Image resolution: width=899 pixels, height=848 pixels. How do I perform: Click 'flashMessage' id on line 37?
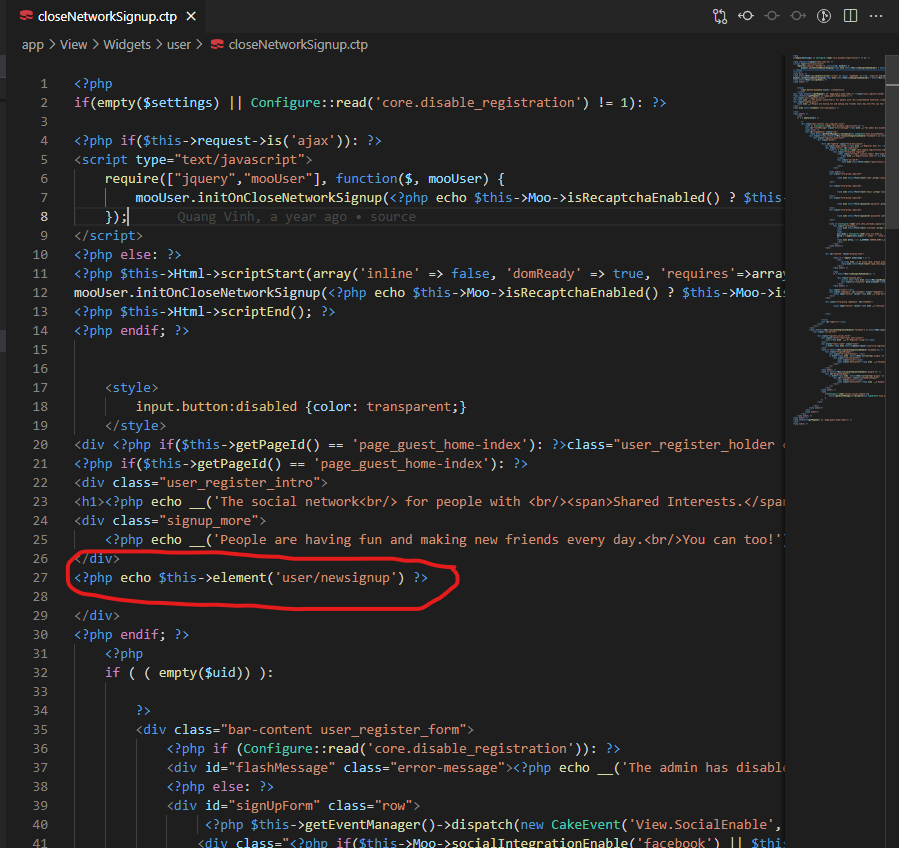click(x=282, y=767)
